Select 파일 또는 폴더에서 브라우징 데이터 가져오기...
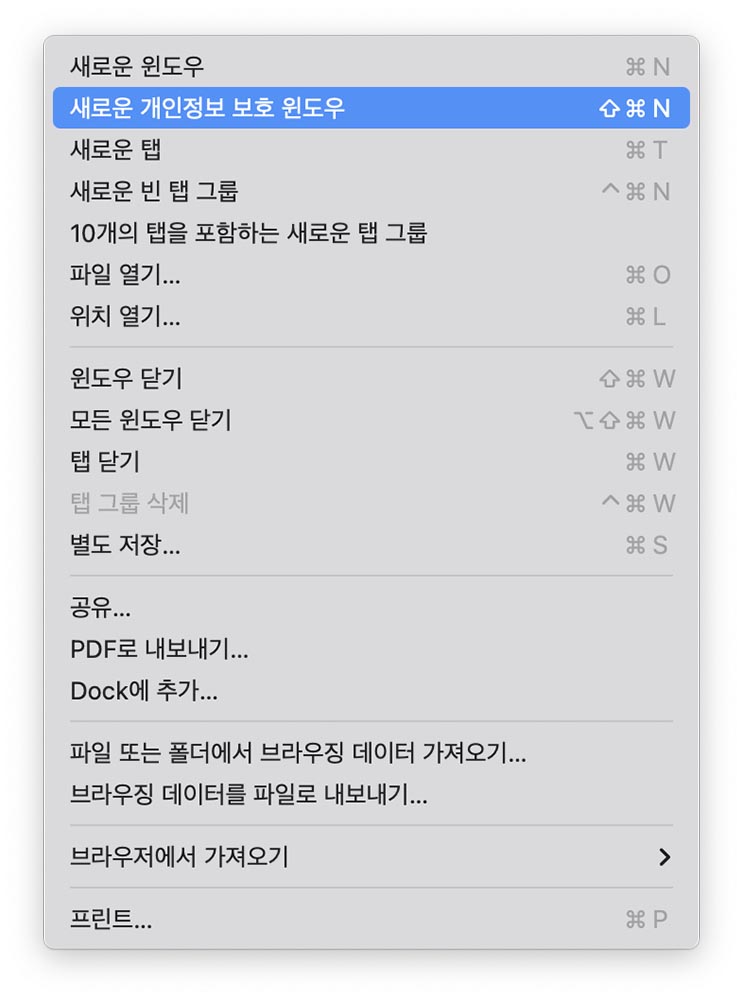Viewport: 743px width, 1000px height. 371,753
